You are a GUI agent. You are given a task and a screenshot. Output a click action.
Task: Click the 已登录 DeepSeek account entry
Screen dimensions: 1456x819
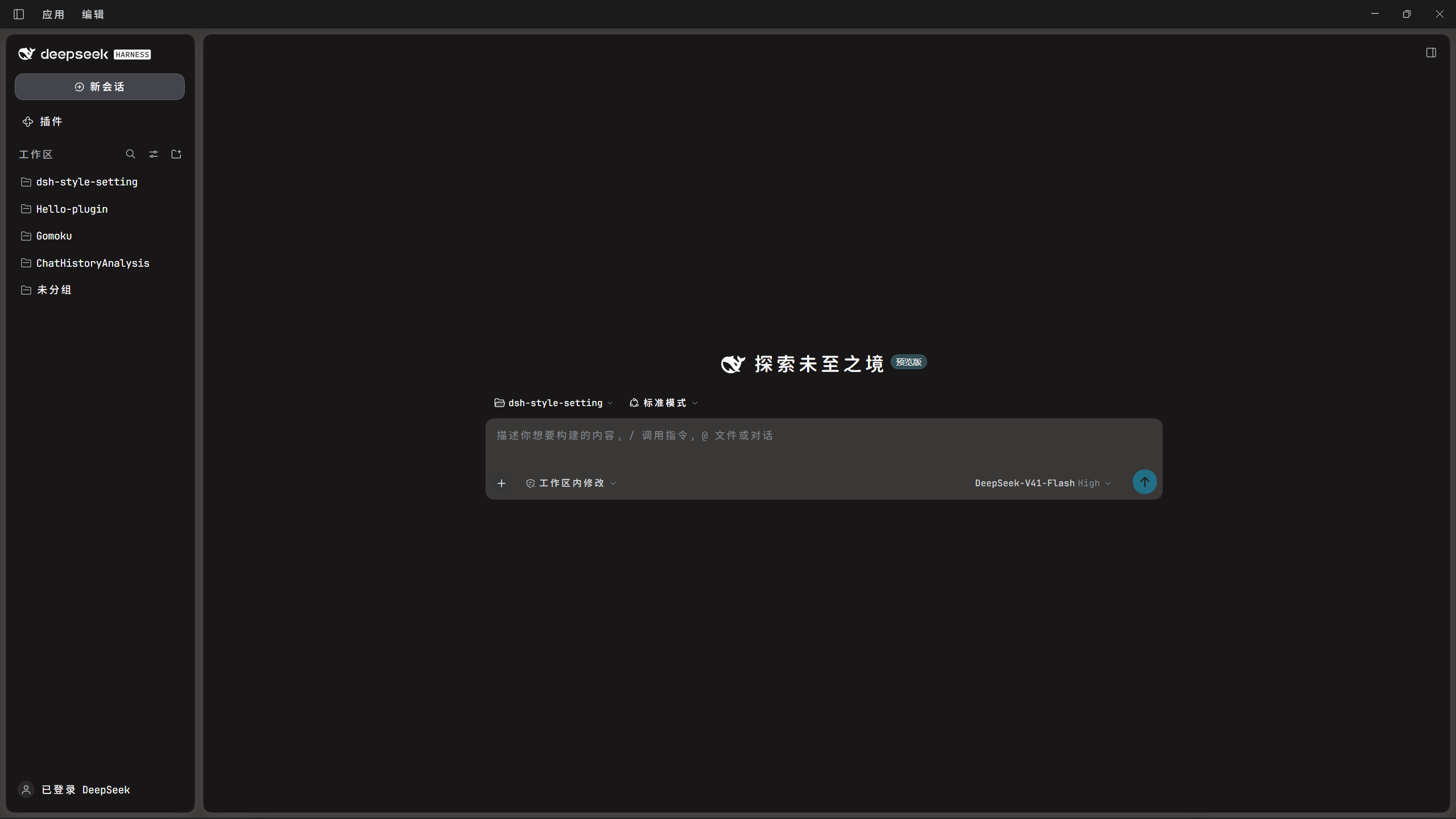pos(75,789)
